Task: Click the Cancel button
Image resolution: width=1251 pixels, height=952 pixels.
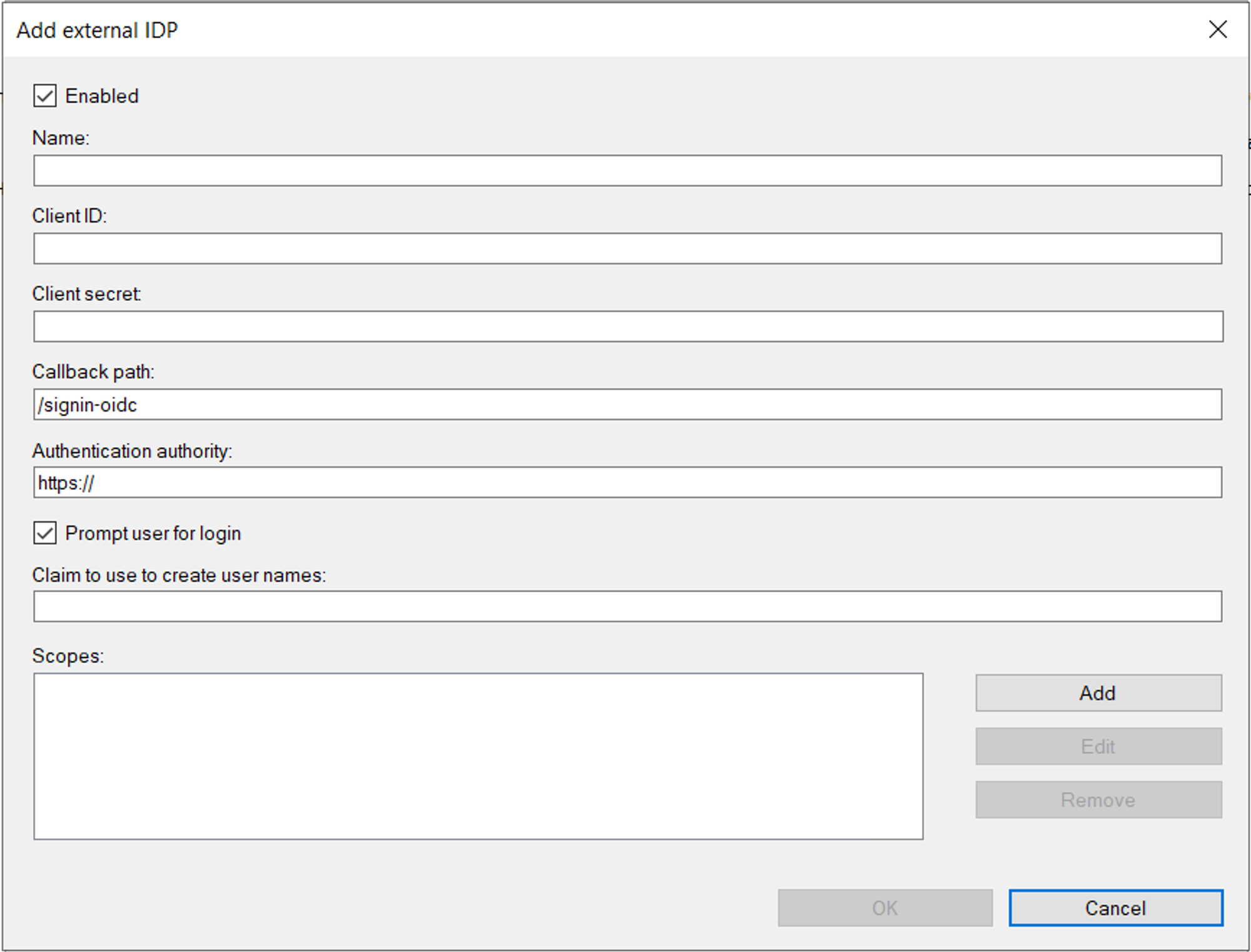Action: [1115, 908]
